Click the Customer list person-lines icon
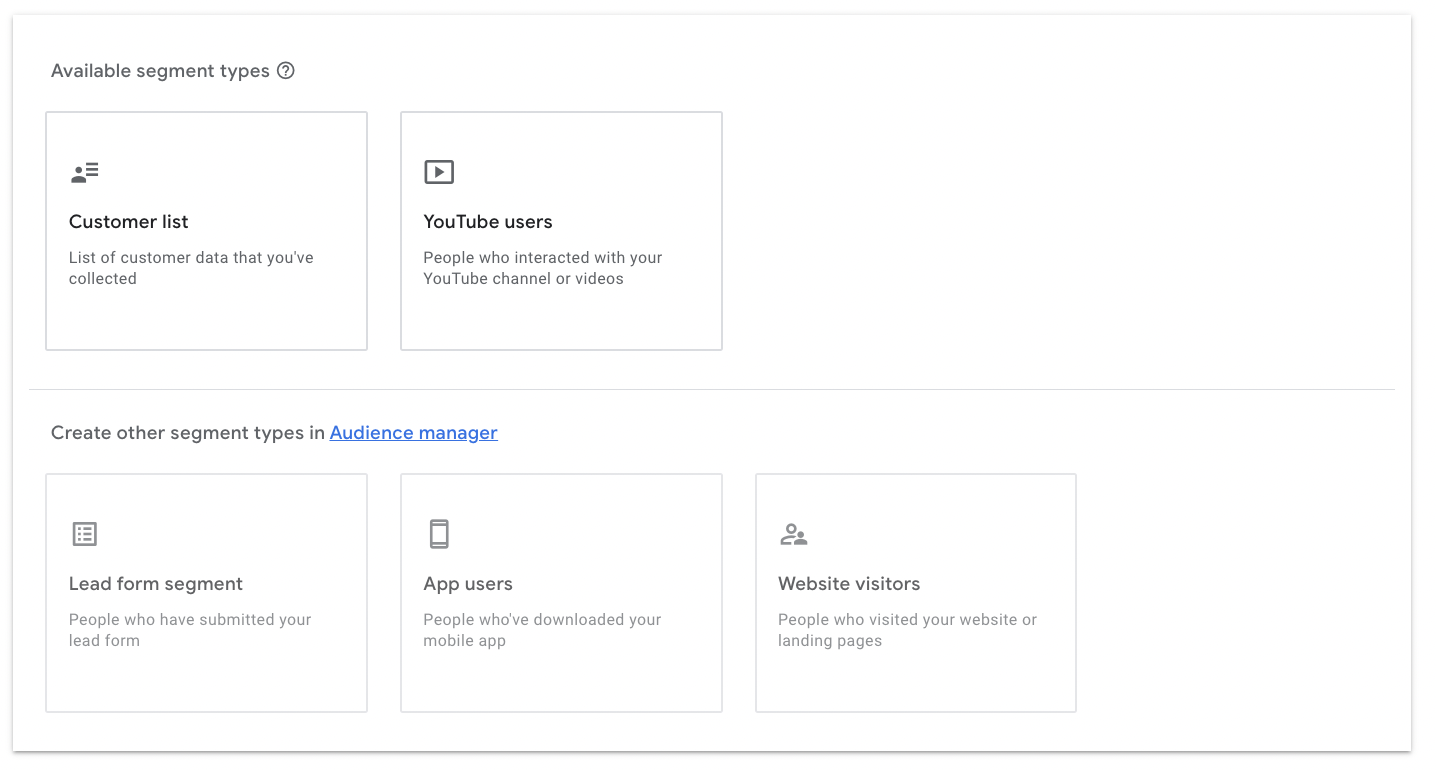The image size is (1436, 770). 85,172
